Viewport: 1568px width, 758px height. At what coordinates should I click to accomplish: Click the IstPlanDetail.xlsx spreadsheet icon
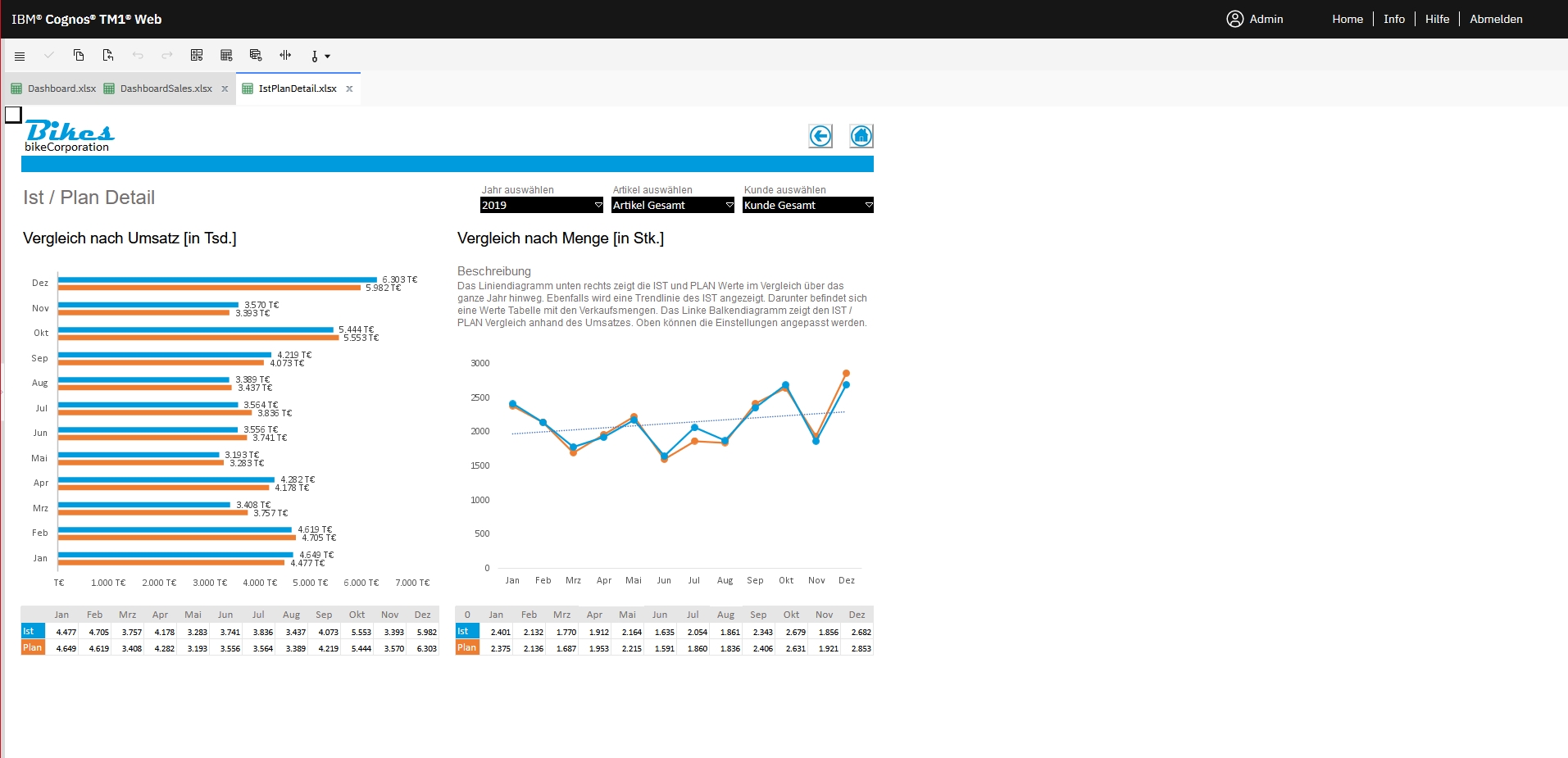coord(248,89)
